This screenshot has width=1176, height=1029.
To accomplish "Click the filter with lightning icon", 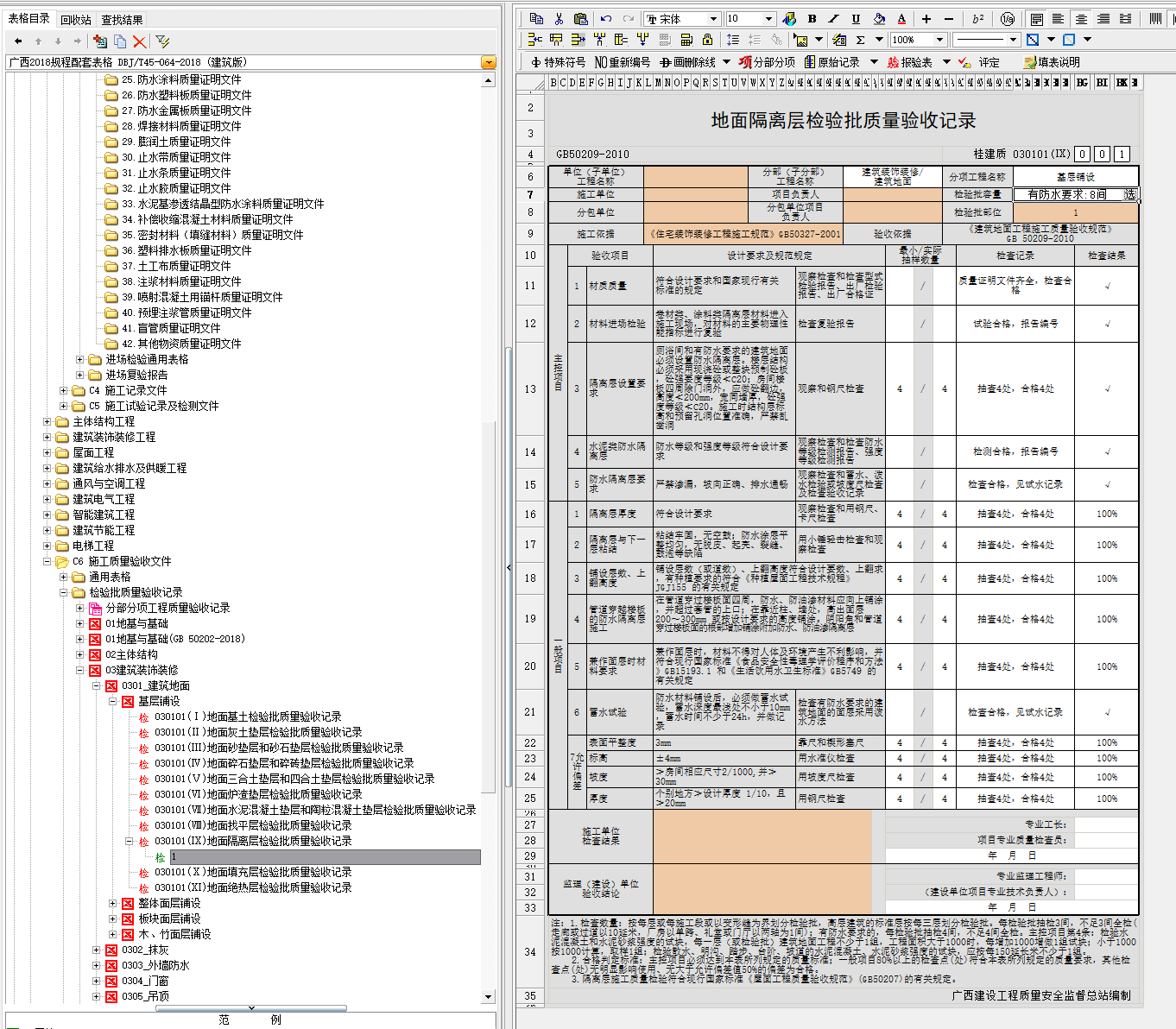I will coord(162,41).
